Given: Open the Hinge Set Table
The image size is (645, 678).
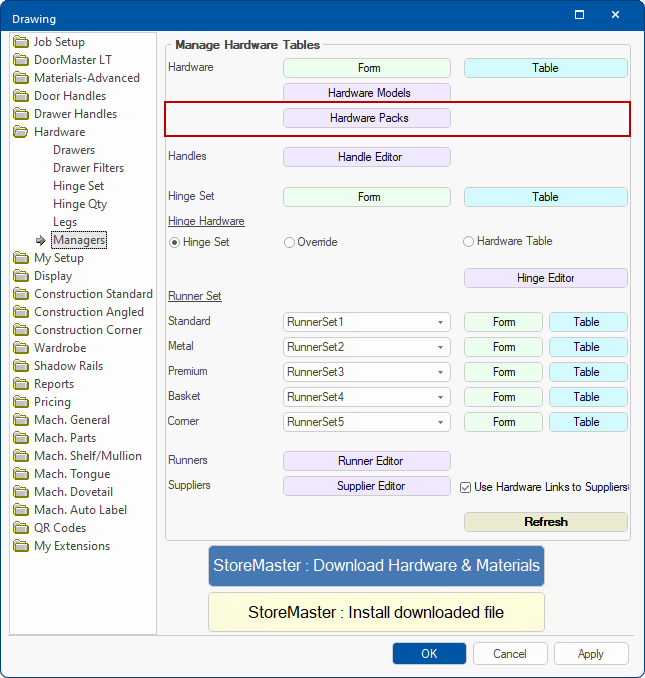Looking at the screenshot, I should point(545,197).
